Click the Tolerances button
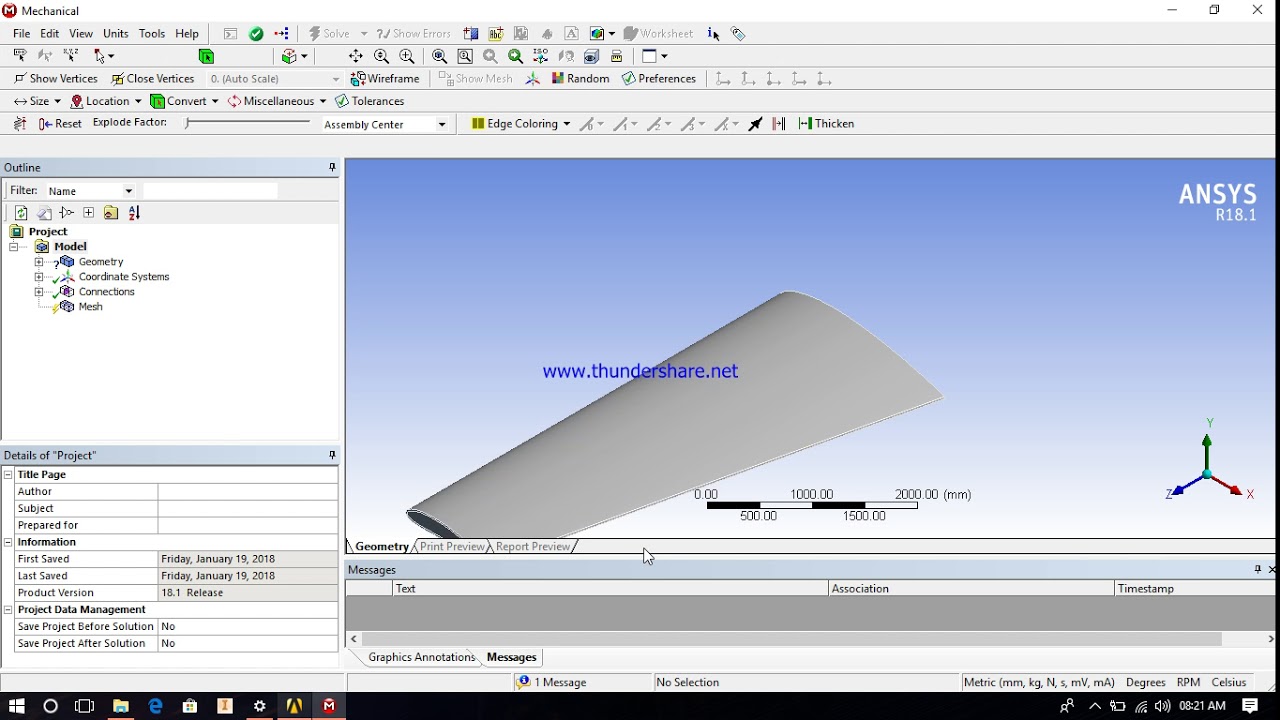1280x720 pixels. [370, 101]
